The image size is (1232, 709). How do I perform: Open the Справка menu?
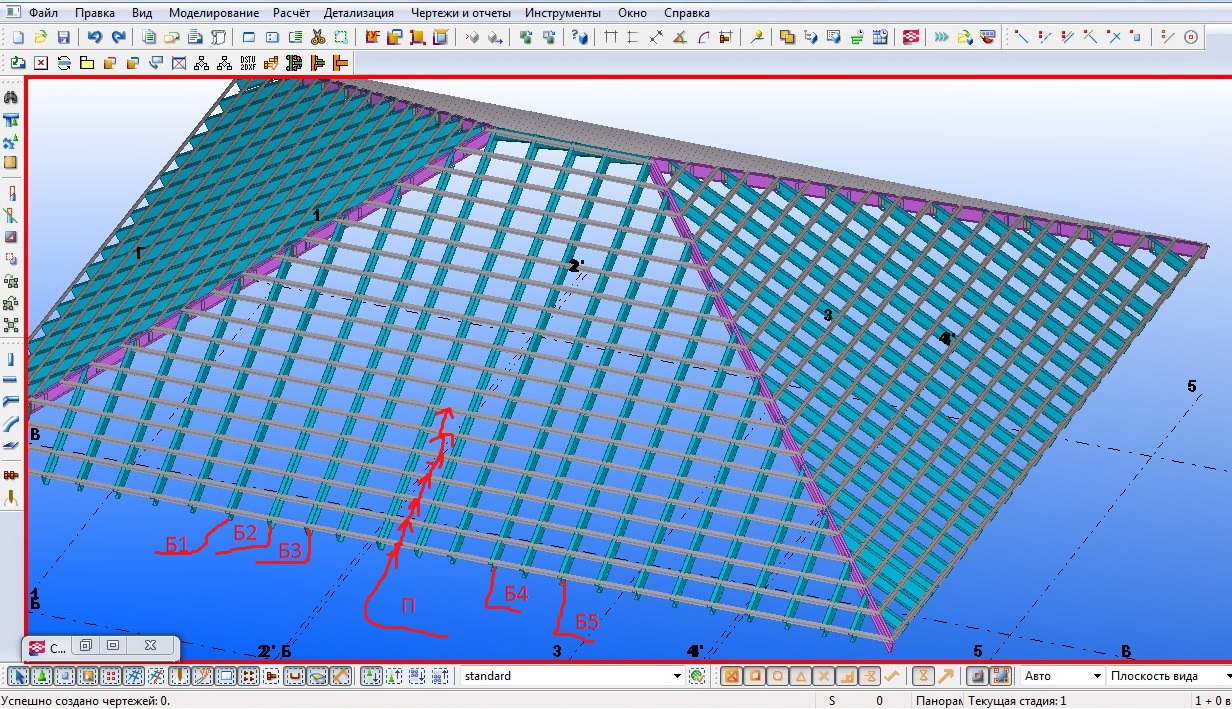(686, 13)
